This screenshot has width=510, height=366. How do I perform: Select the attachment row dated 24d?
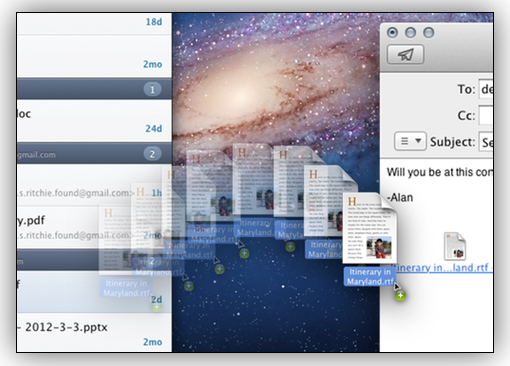[94, 121]
